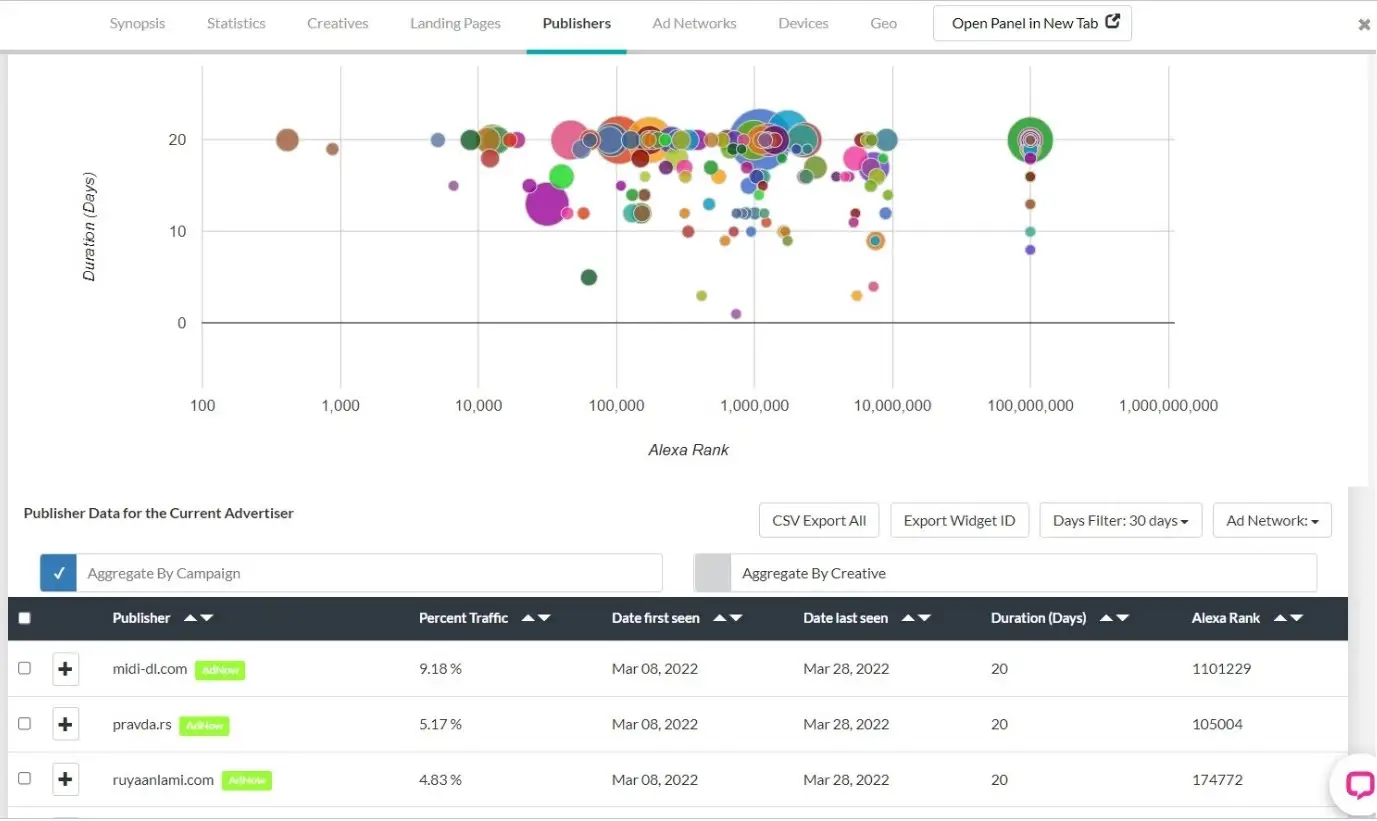This screenshot has width=1377, height=821.
Task: Expand the pravda.rs row plus icon
Action: click(65, 724)
